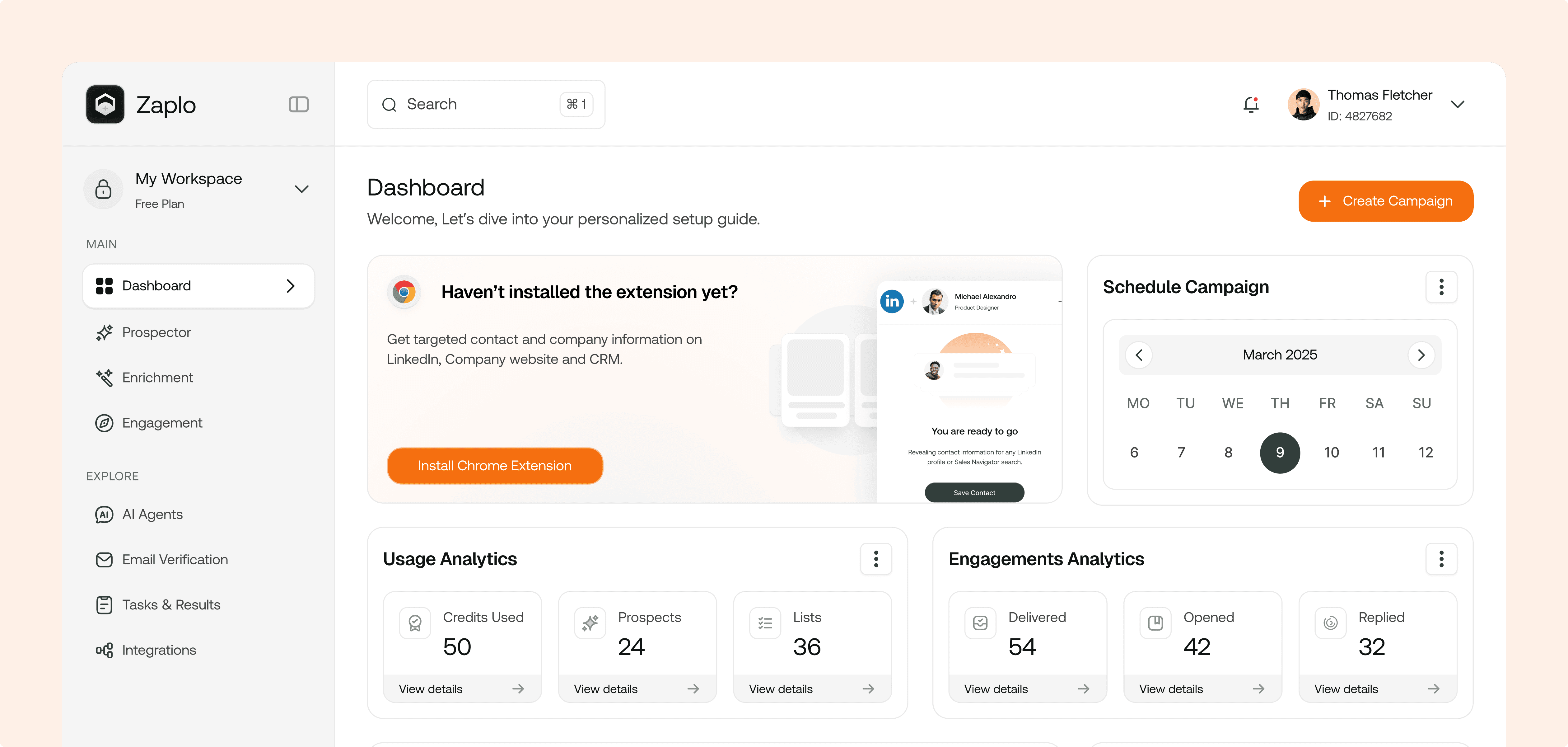
Task: Click Install Chrome Extension button
Action: 494,466
